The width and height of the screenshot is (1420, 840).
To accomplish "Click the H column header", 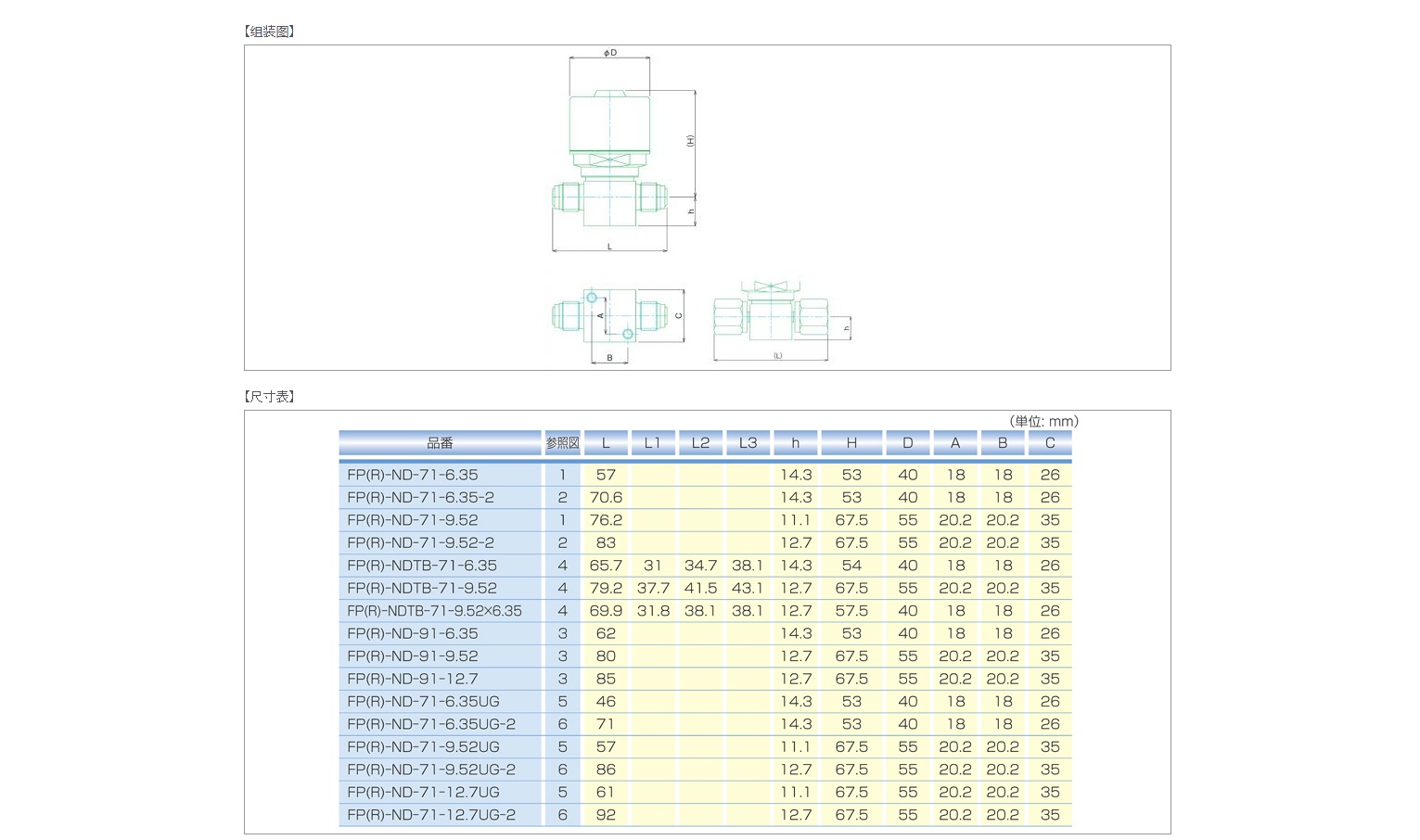I will point(851,442).
